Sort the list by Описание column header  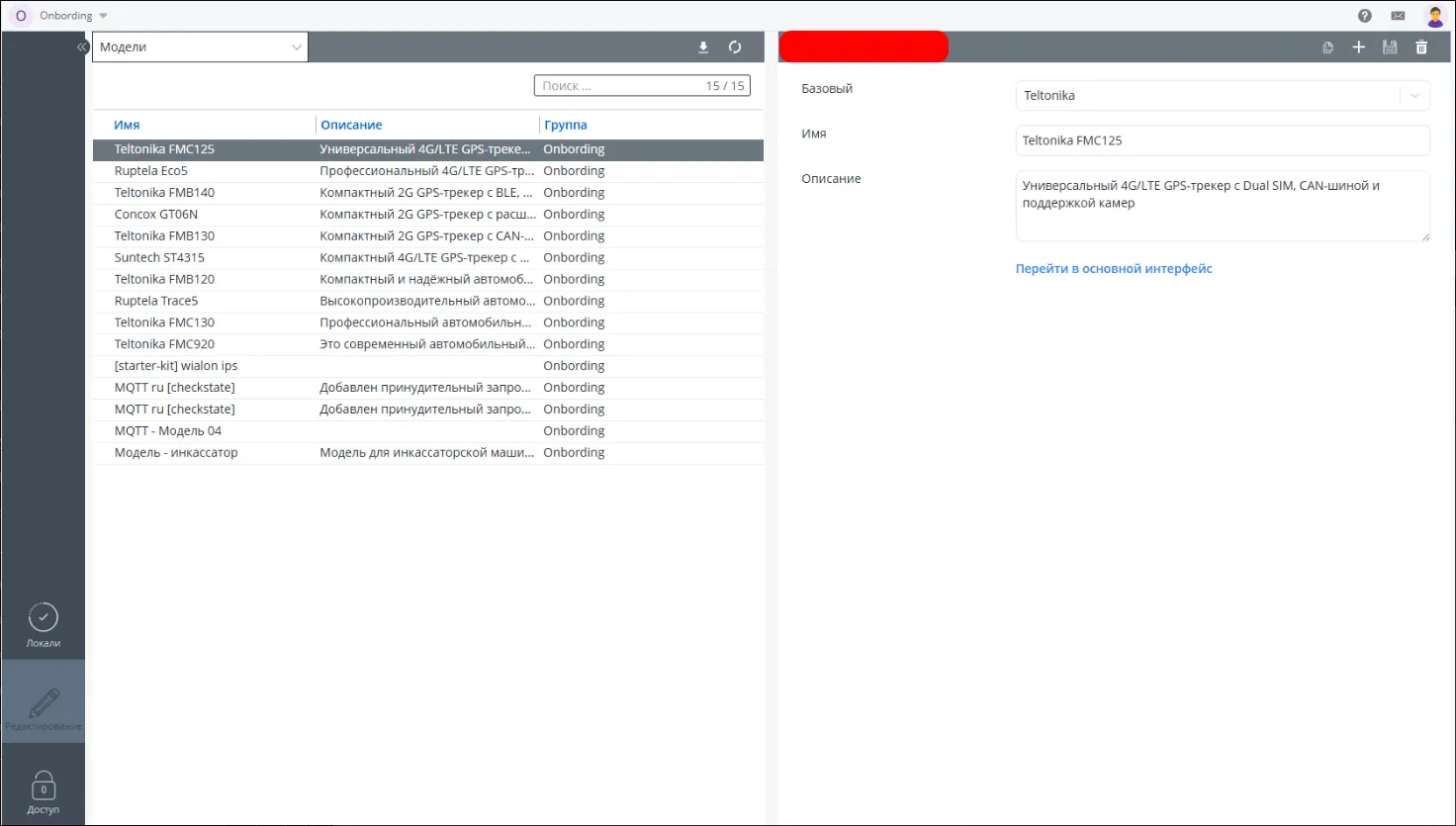point(351,126)
